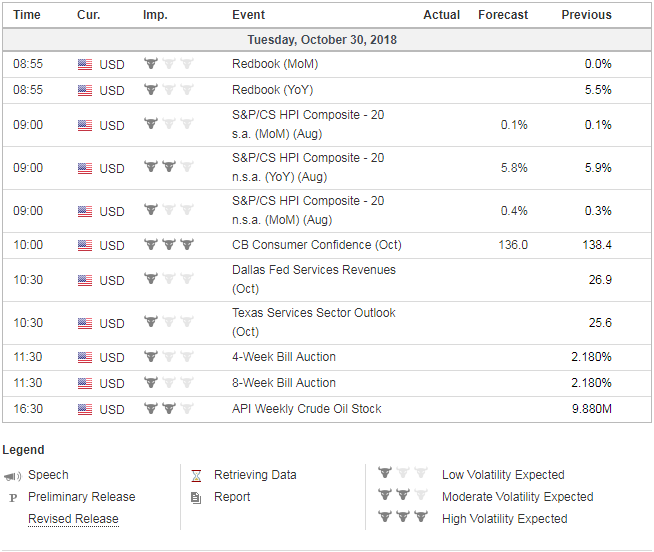
Task: Click volatility bull icons for CB Consumer Confidence
Action: point(169,245)
